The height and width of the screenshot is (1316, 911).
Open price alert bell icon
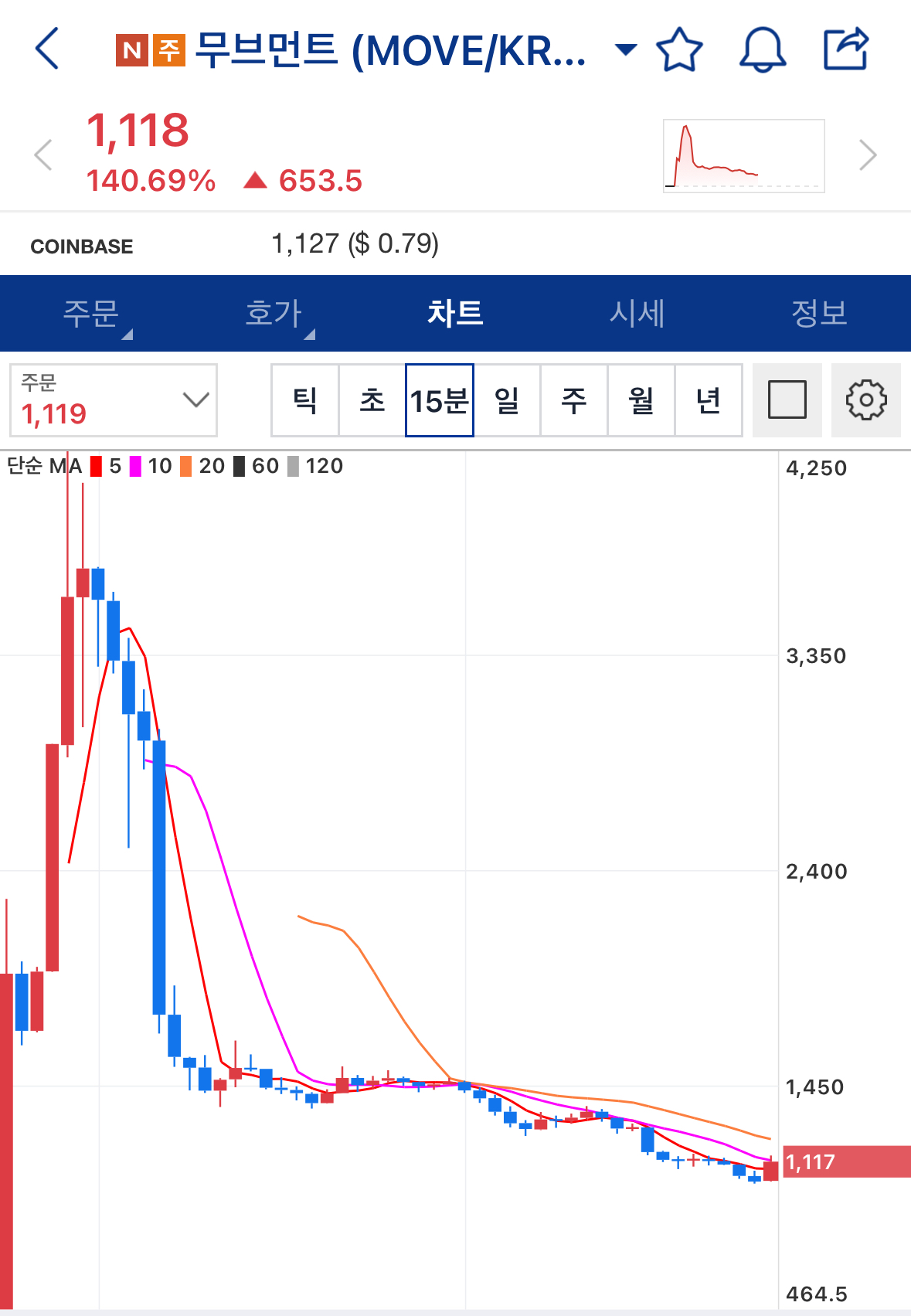763,49
